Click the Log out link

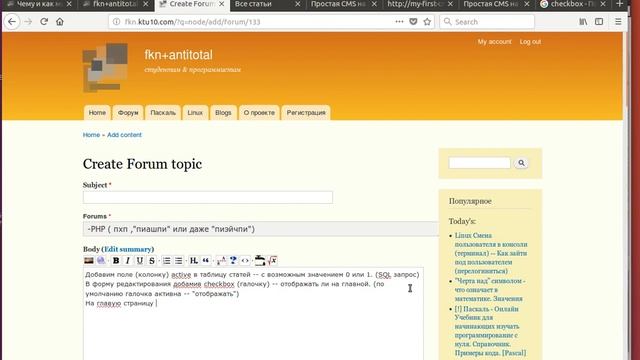coord(530,42)
